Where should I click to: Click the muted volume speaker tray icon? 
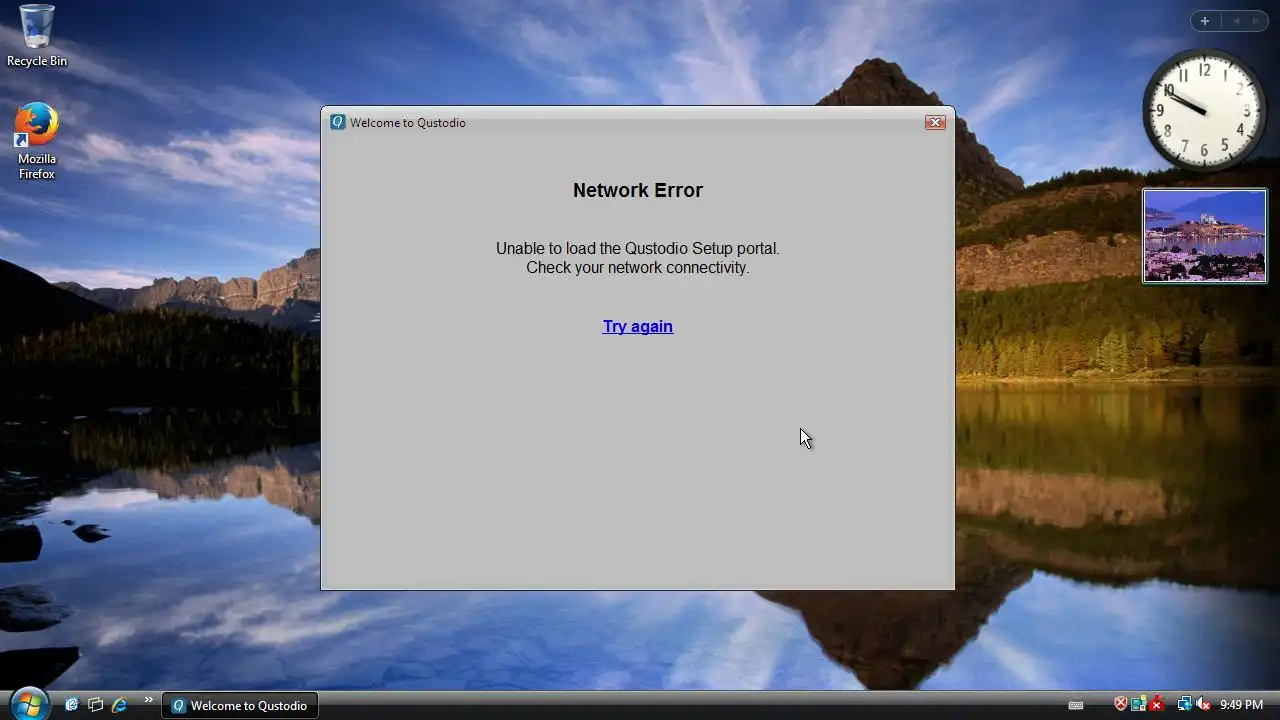[1203, 704]
